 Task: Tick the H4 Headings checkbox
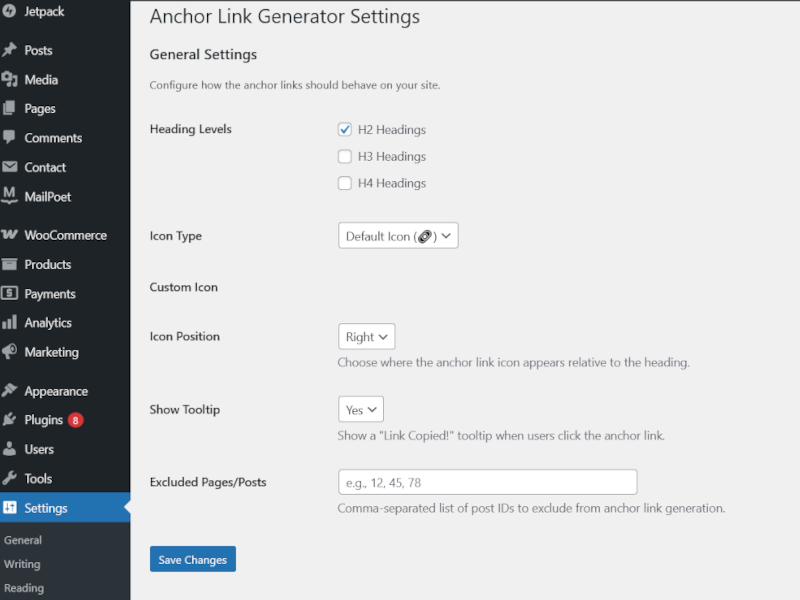coord(345,183)
